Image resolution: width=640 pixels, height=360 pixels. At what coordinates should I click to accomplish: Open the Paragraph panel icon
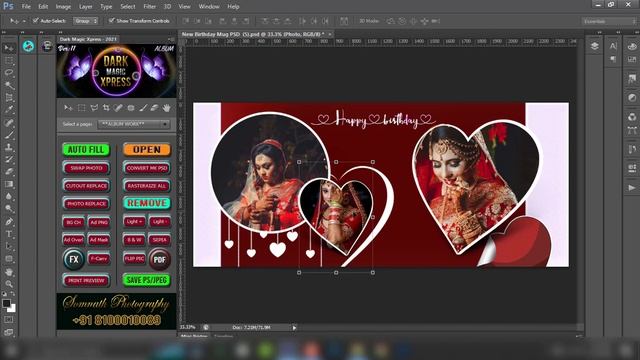[x=613, y=59]
